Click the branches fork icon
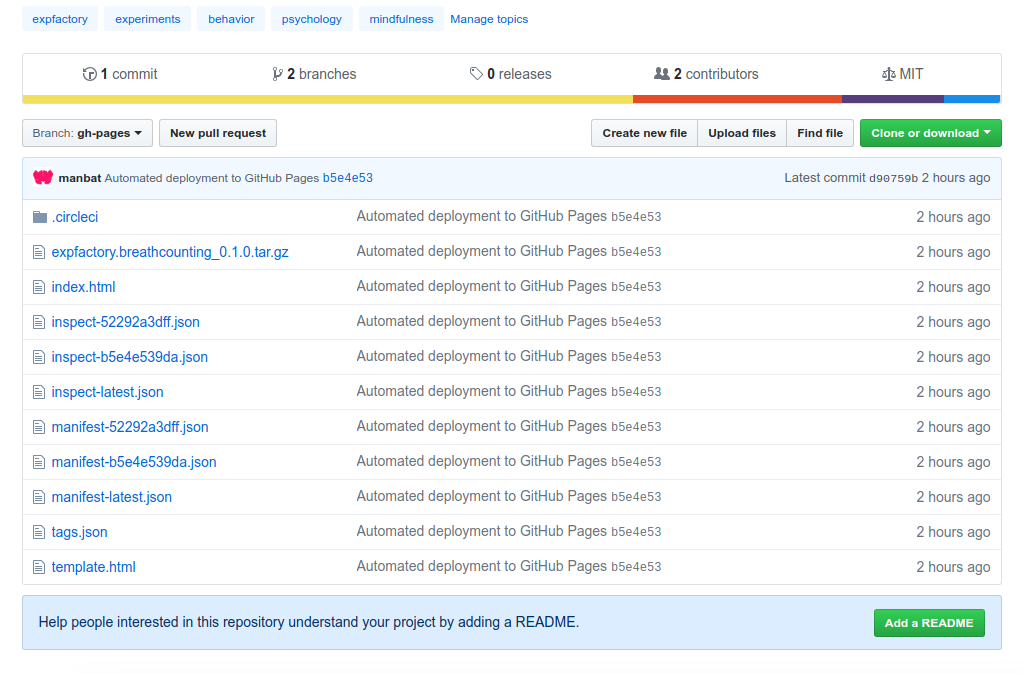 click(277, 74)
